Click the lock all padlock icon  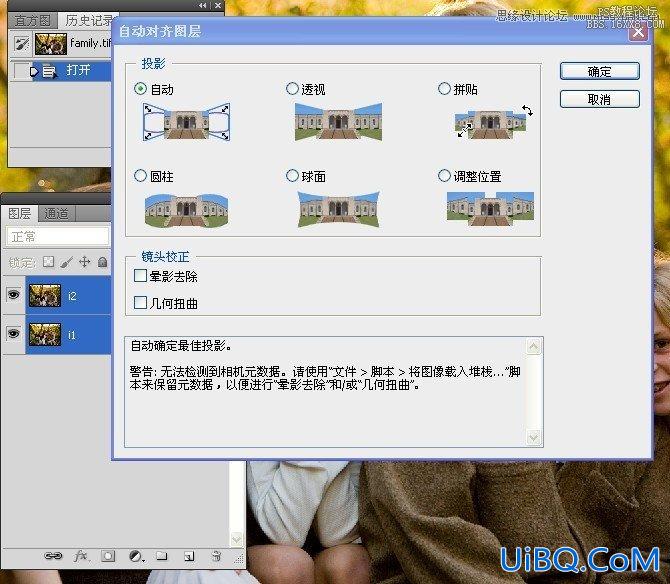103,261
